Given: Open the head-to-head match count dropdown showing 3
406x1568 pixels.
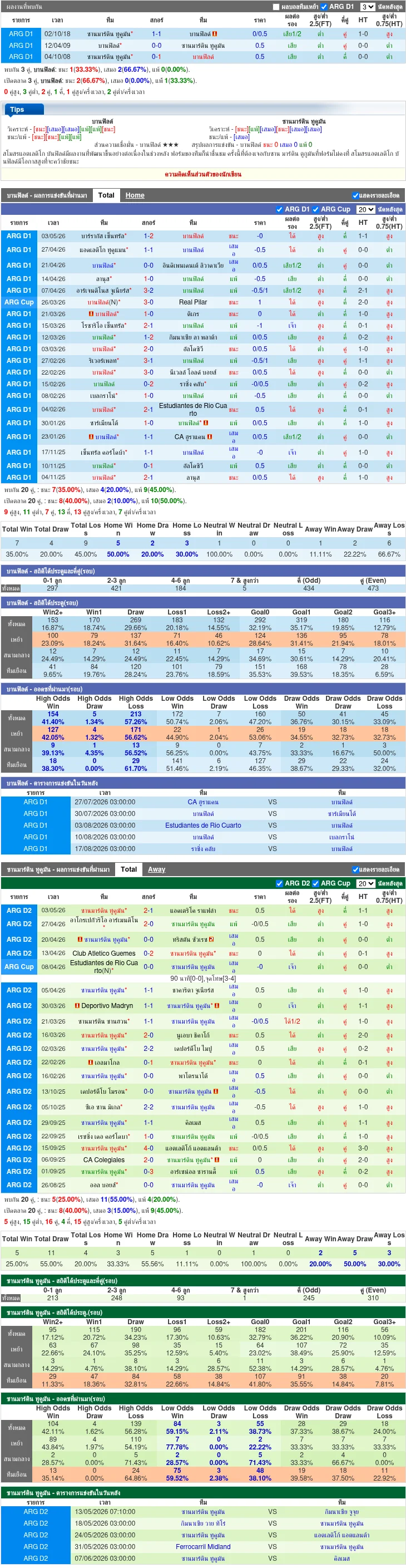Looking at the screenshot, I should click(367, 7).
